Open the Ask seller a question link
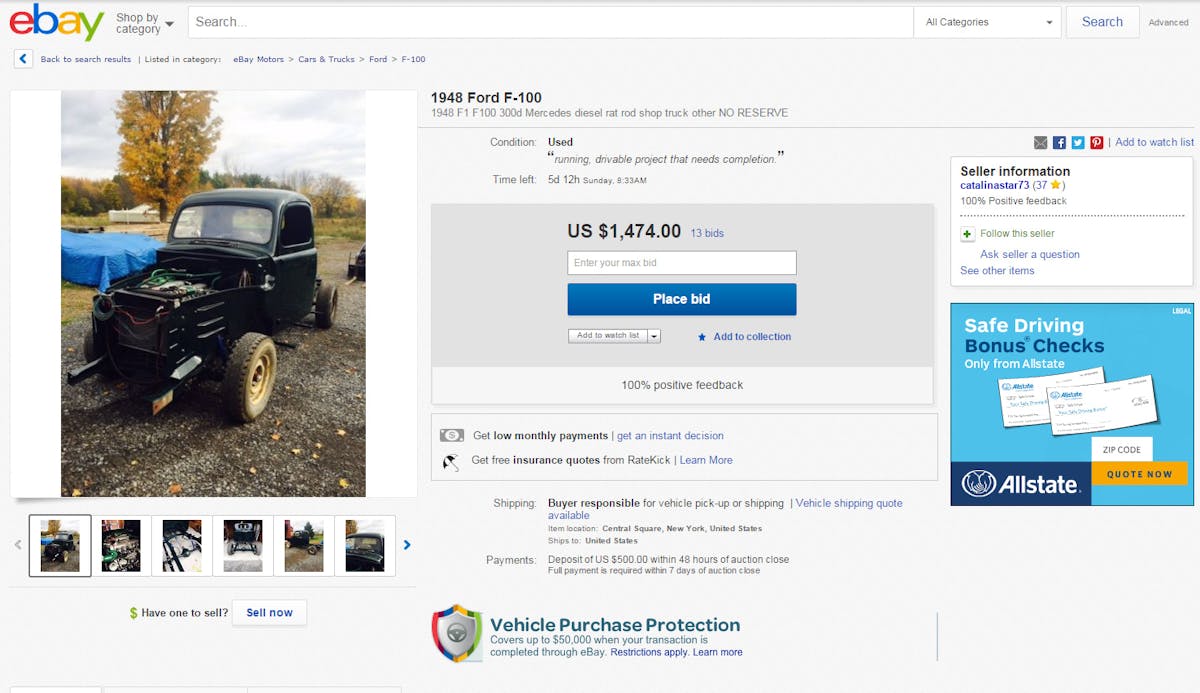This screenshot has height=693, width=1200. click(1029, 254)
